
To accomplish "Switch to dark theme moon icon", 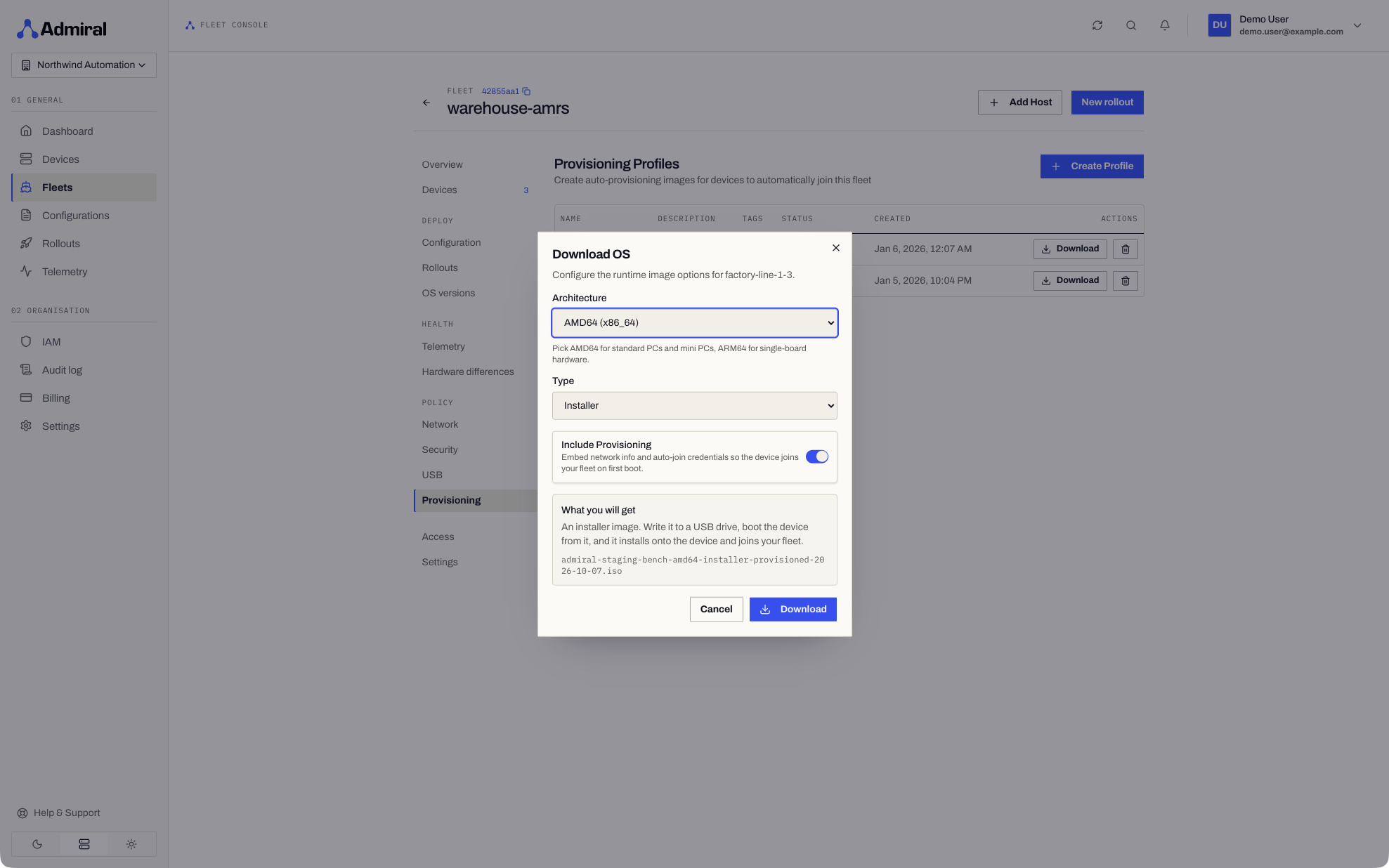I will click(x=37, y=844).
